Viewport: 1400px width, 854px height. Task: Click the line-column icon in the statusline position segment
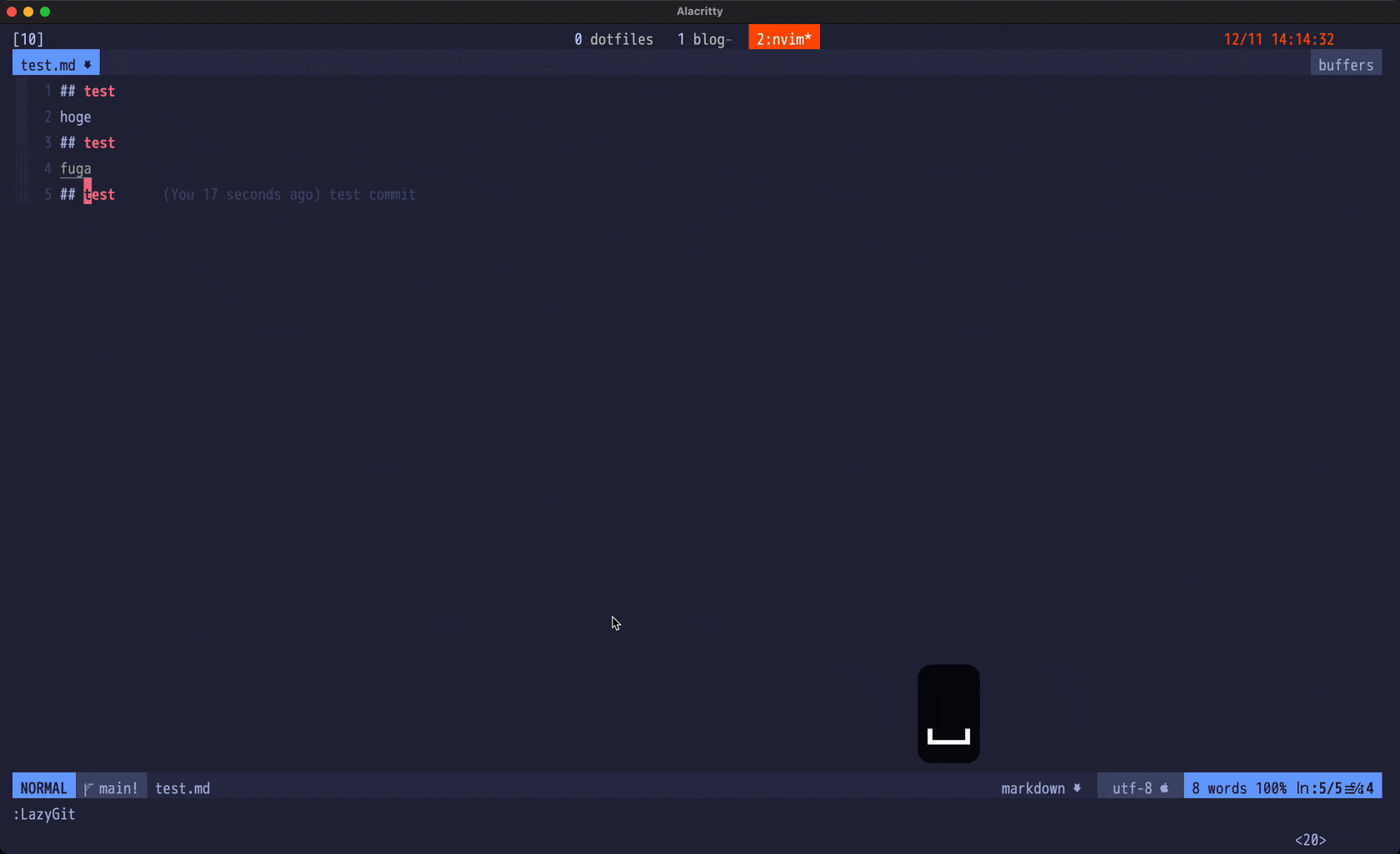coord(1354,788)
